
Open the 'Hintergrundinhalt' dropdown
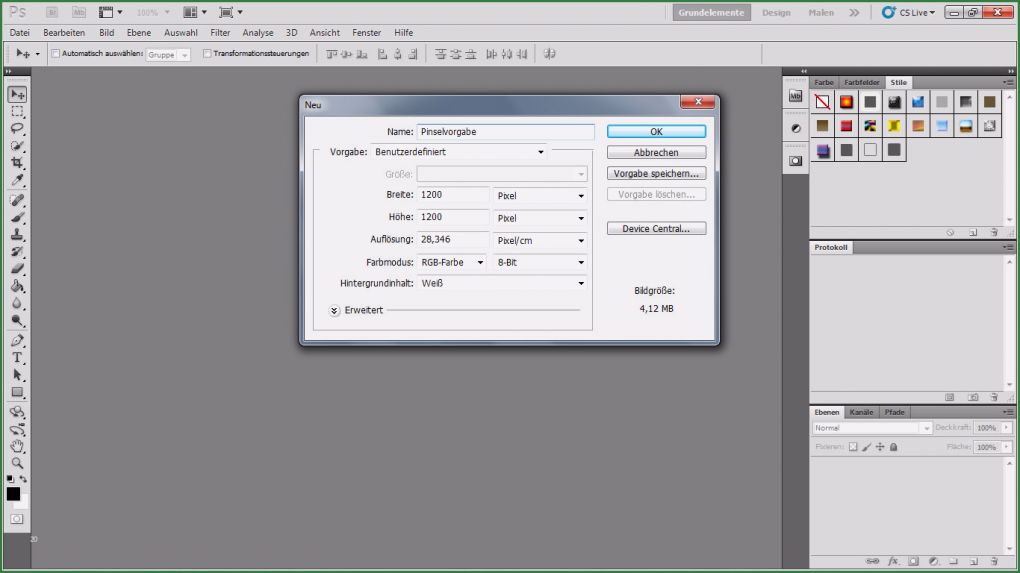click(502, 284)
